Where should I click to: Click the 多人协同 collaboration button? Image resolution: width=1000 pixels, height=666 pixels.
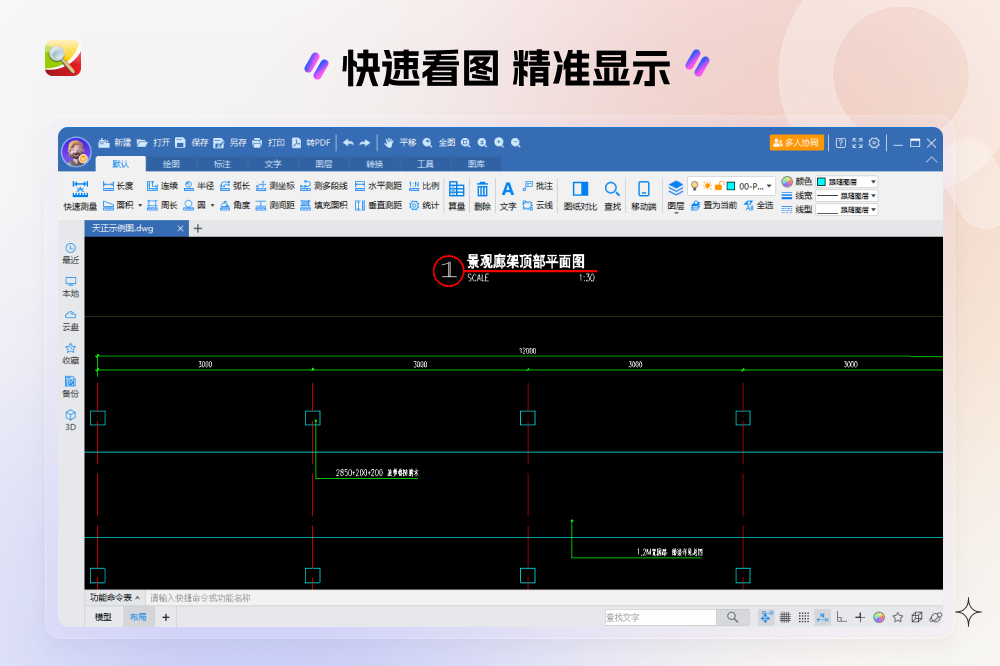tap(795, 142)
